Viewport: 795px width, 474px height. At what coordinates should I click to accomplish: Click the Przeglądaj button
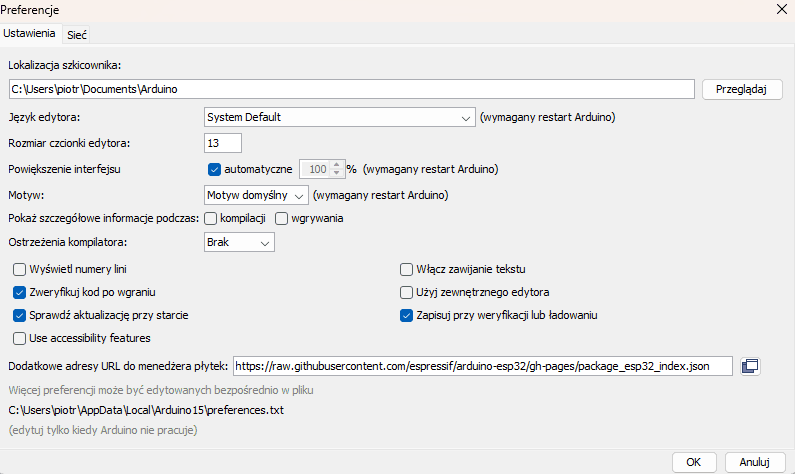[741, 89]
